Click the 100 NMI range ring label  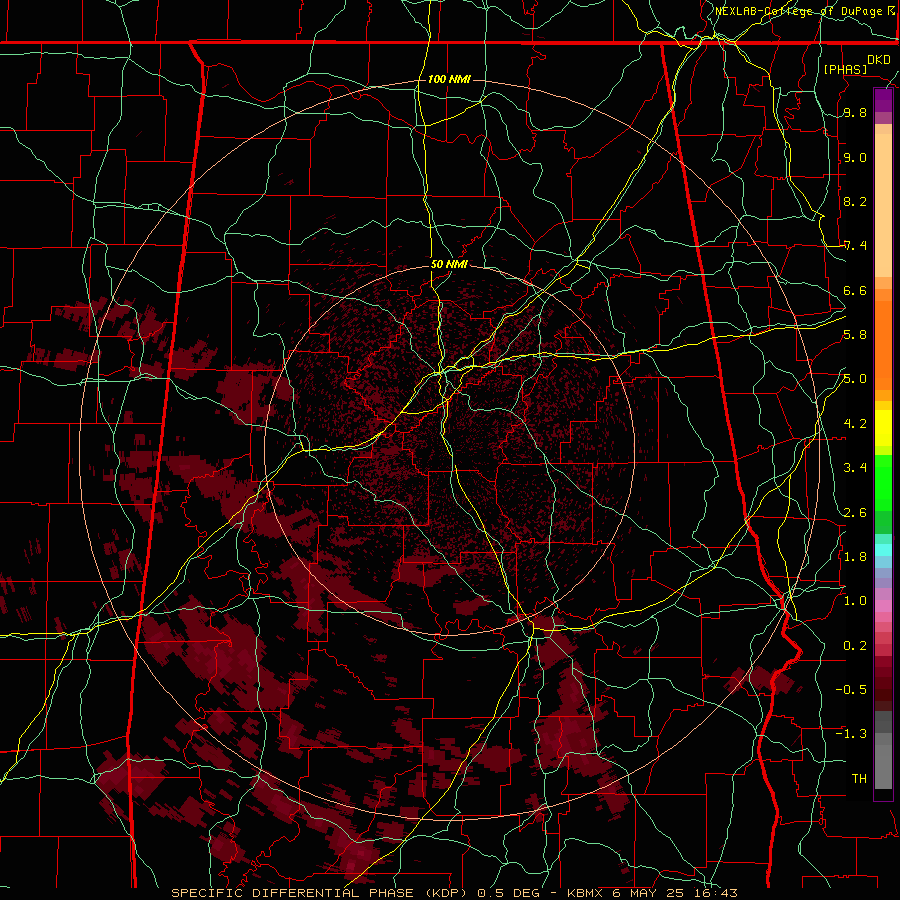[449, 79]
